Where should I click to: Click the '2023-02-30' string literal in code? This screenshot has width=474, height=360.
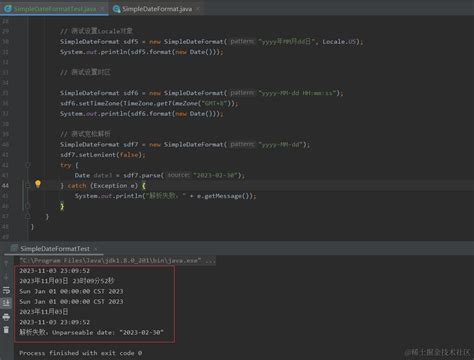[216, 175]
